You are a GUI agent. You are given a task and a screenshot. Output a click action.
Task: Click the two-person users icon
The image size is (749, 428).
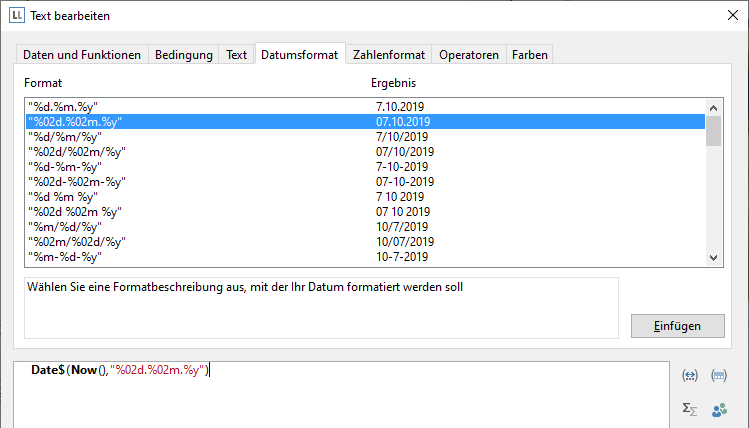pyautogui.click(x=718, y=409)
